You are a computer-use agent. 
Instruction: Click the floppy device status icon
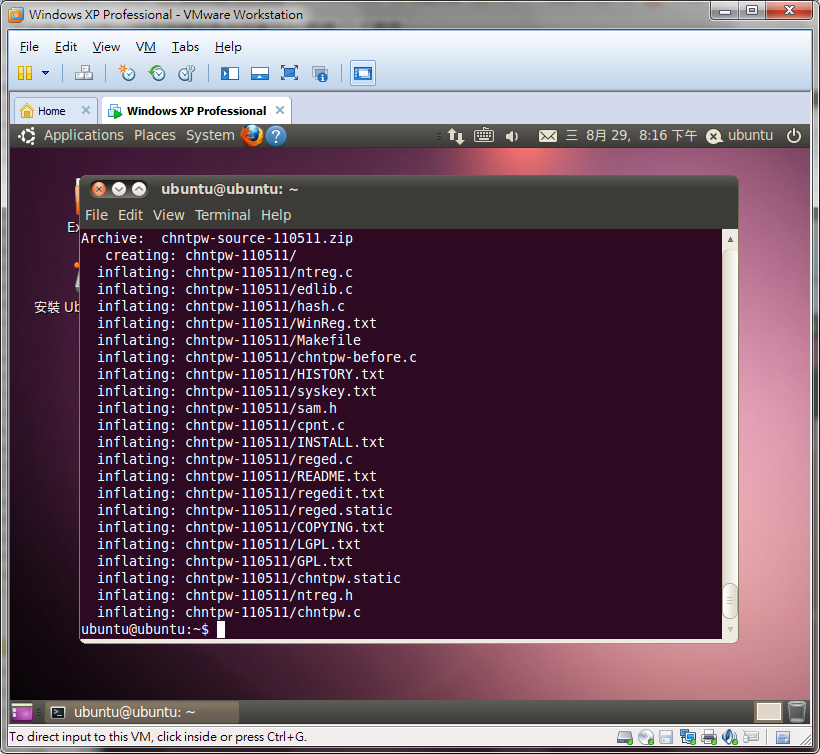[666, 737]
